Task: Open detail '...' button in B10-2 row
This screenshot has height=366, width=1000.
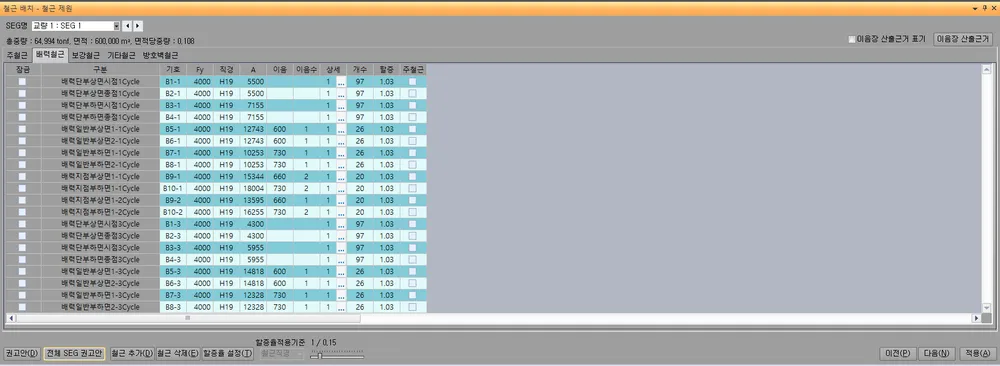Action: 341,212
